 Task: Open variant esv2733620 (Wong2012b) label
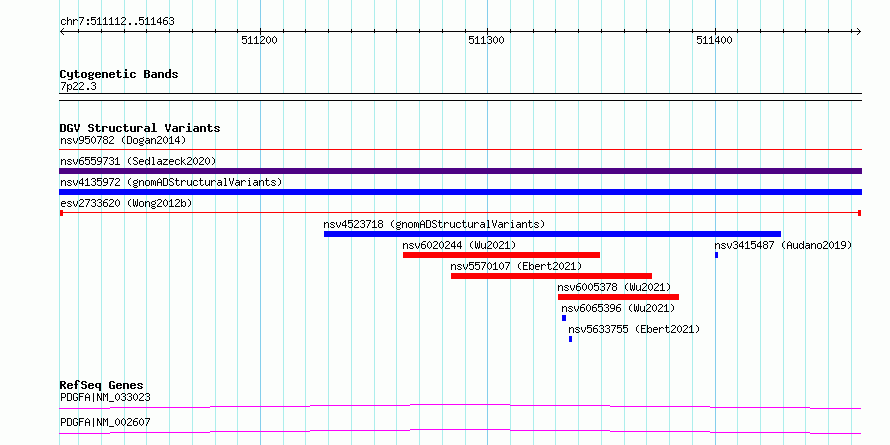[126, 203]
